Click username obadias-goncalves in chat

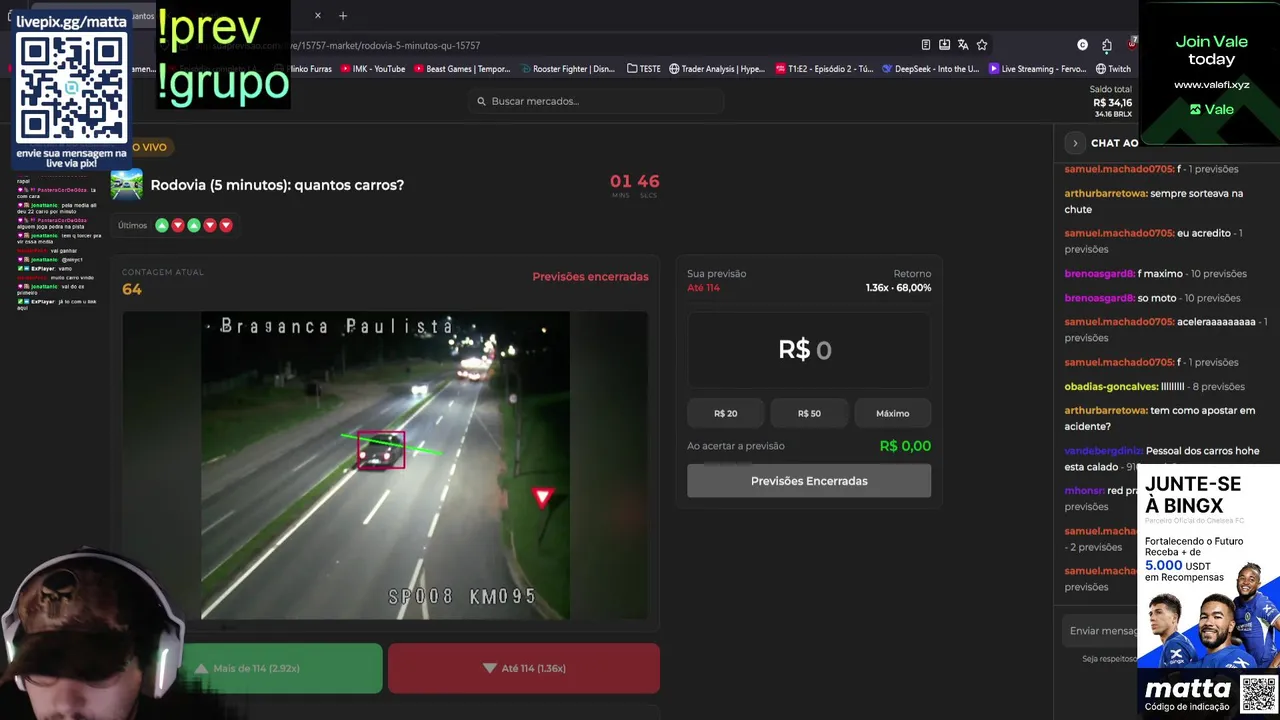click(x=1112, y=386)
